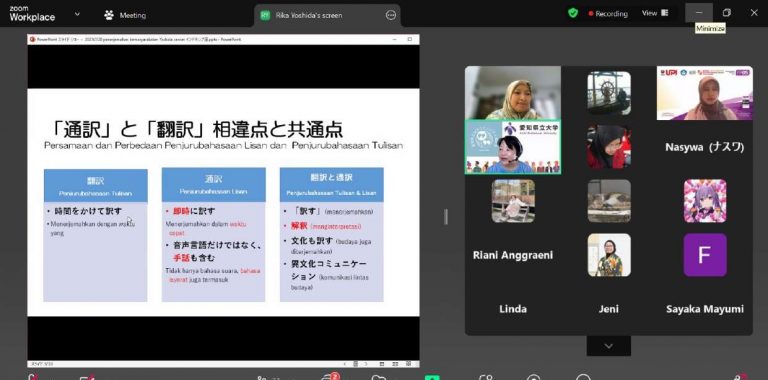Click the Riani Anggraeni name label
The height and width of the screenshot is (380, 768).
[513, 255]
